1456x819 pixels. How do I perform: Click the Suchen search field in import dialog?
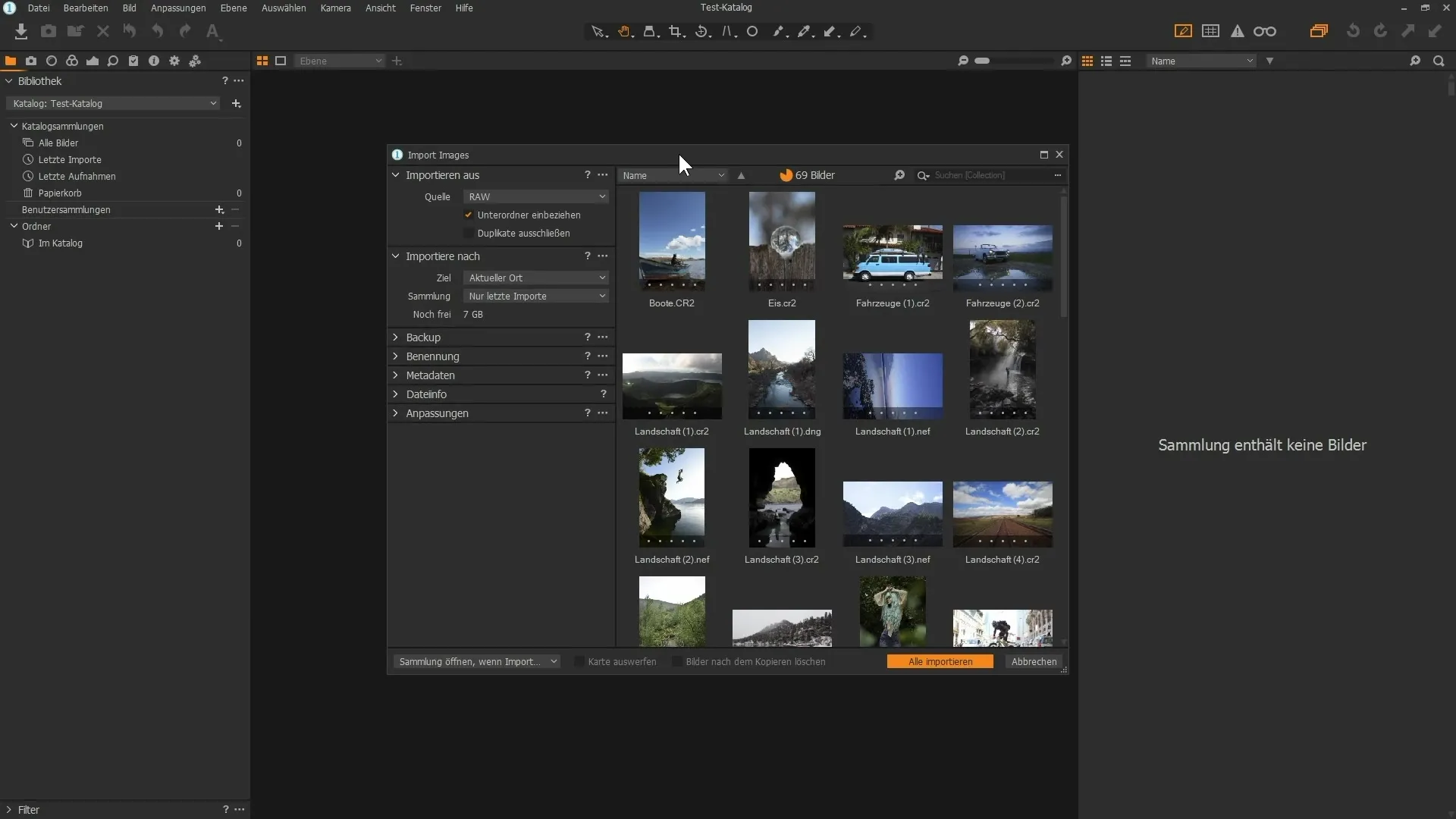(990, 175)
